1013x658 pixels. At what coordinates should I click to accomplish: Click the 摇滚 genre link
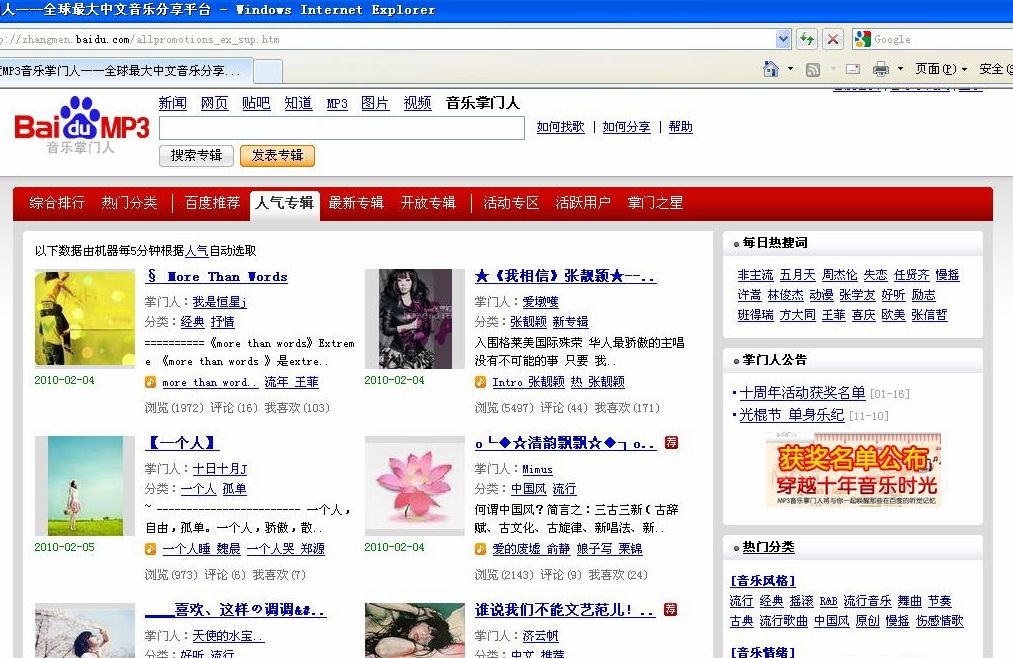801,601
